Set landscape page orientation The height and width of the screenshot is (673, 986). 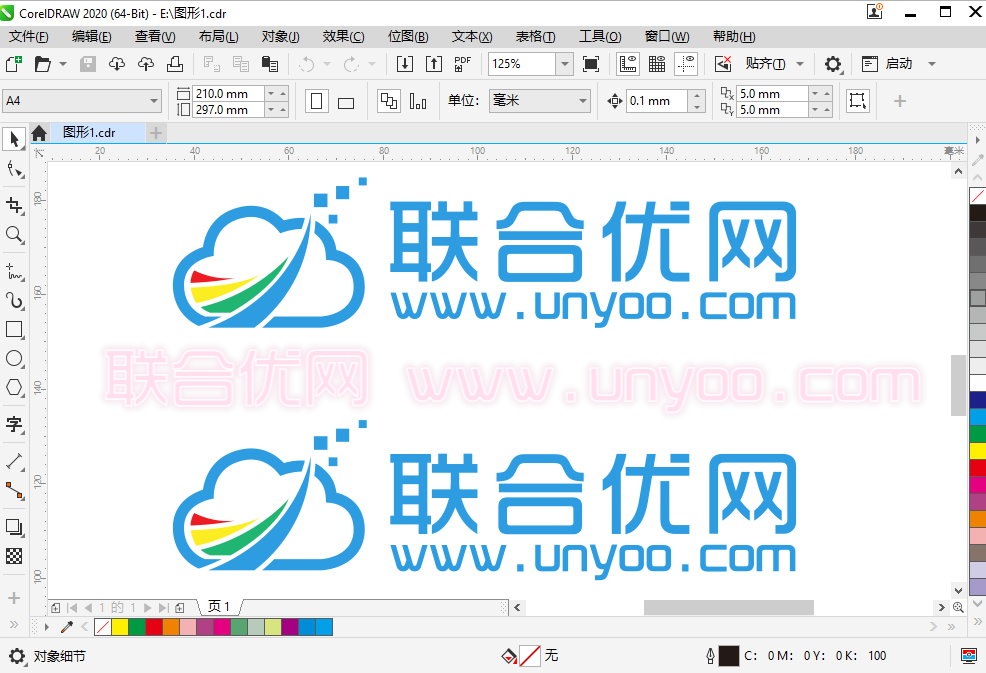pyautogui.click(x=346, y=102)
